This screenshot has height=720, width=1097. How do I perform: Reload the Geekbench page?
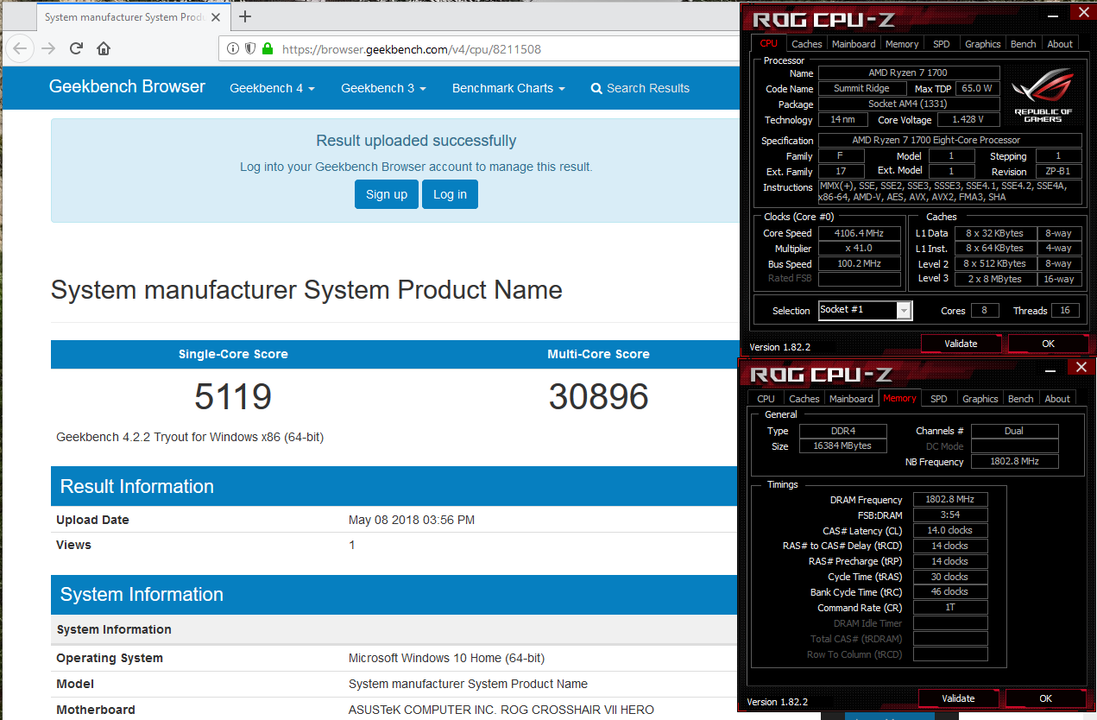76,48
